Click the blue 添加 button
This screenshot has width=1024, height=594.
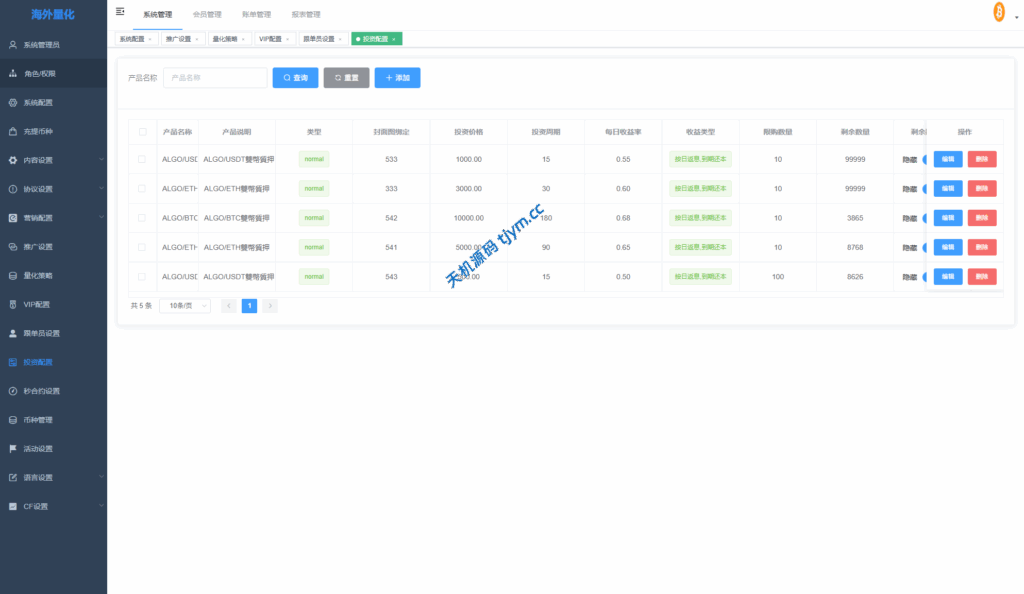(397, 78)
